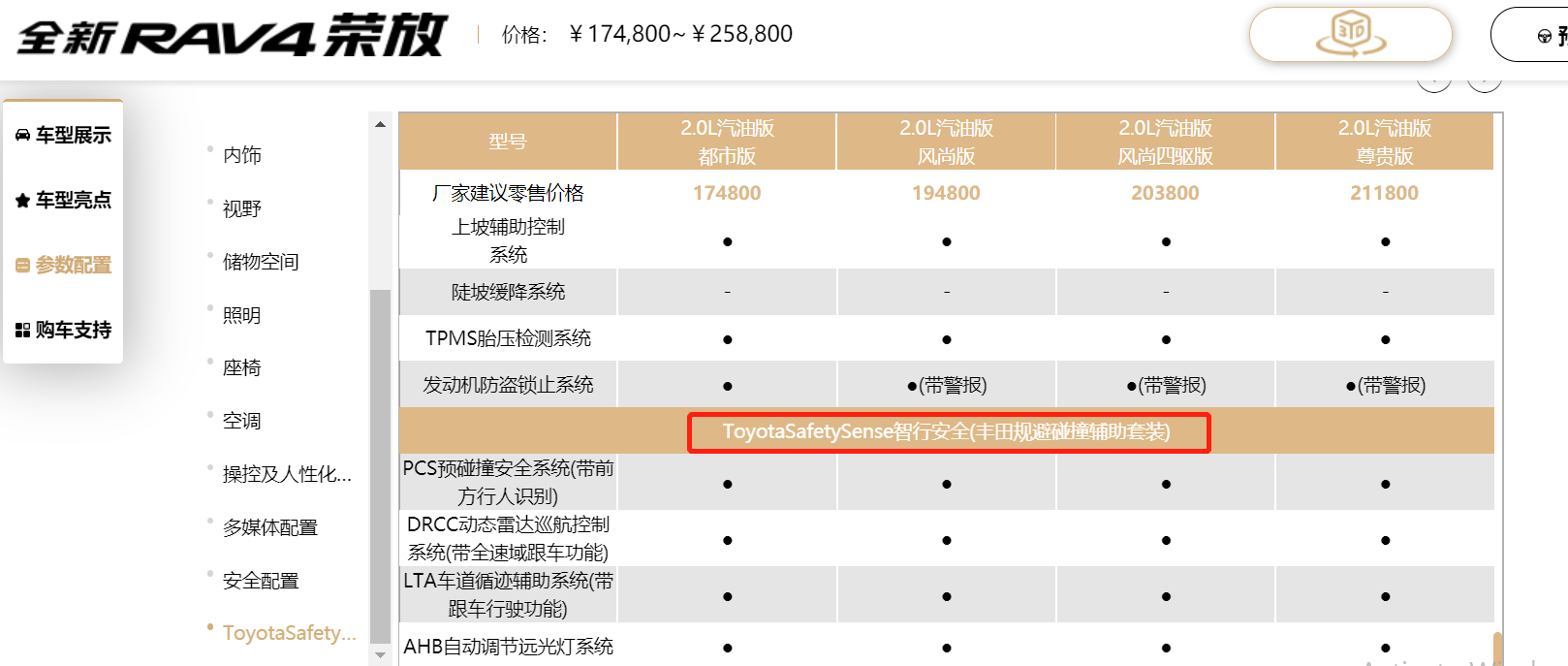Jump to the 多媒体配置 section

point(270,527)
